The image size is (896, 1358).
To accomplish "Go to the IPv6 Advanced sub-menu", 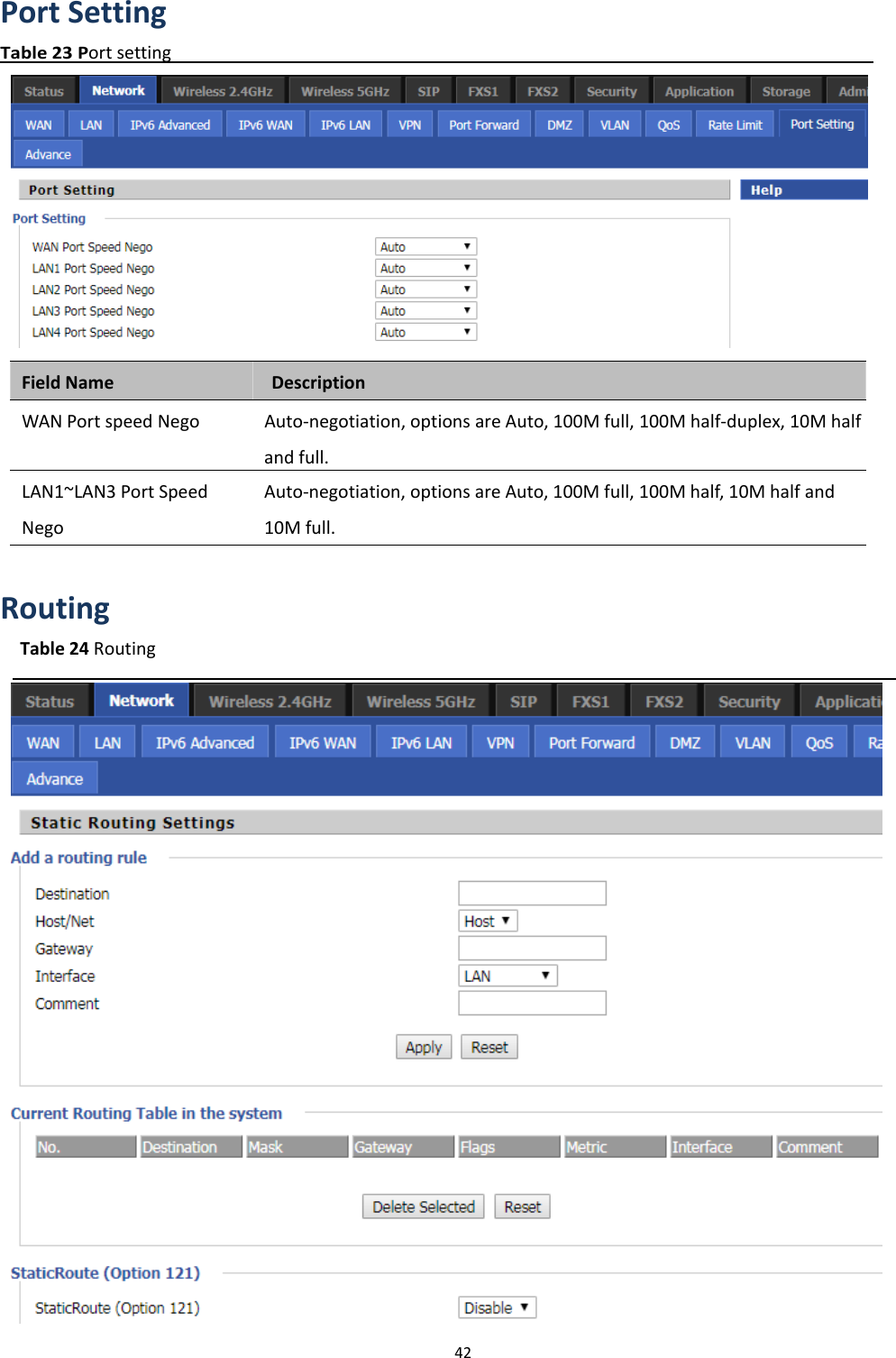I will pyautogui.click(x=169, y=124).
